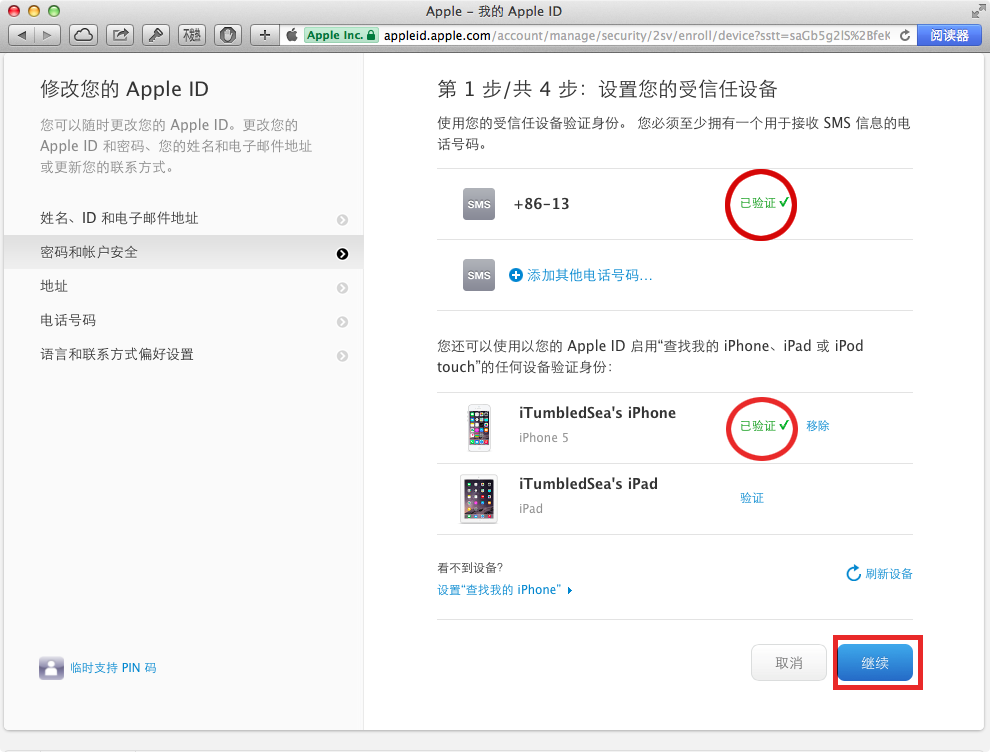Open the 语言和联系方式偏好设置 section
The image size is (990, 752).
(x=183, y=355)
